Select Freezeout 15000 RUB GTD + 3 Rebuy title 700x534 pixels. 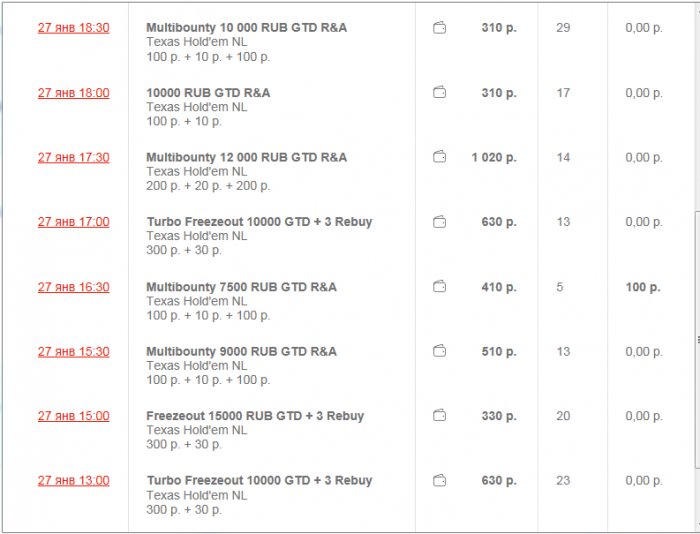coord(255,416)
